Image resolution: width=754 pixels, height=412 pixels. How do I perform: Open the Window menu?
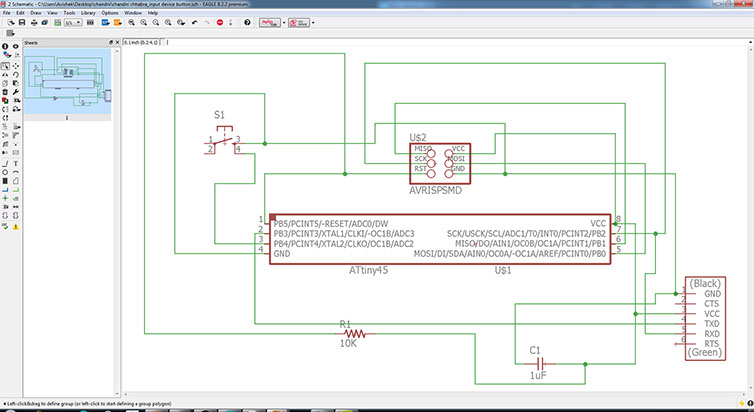[x=133, y=13]
